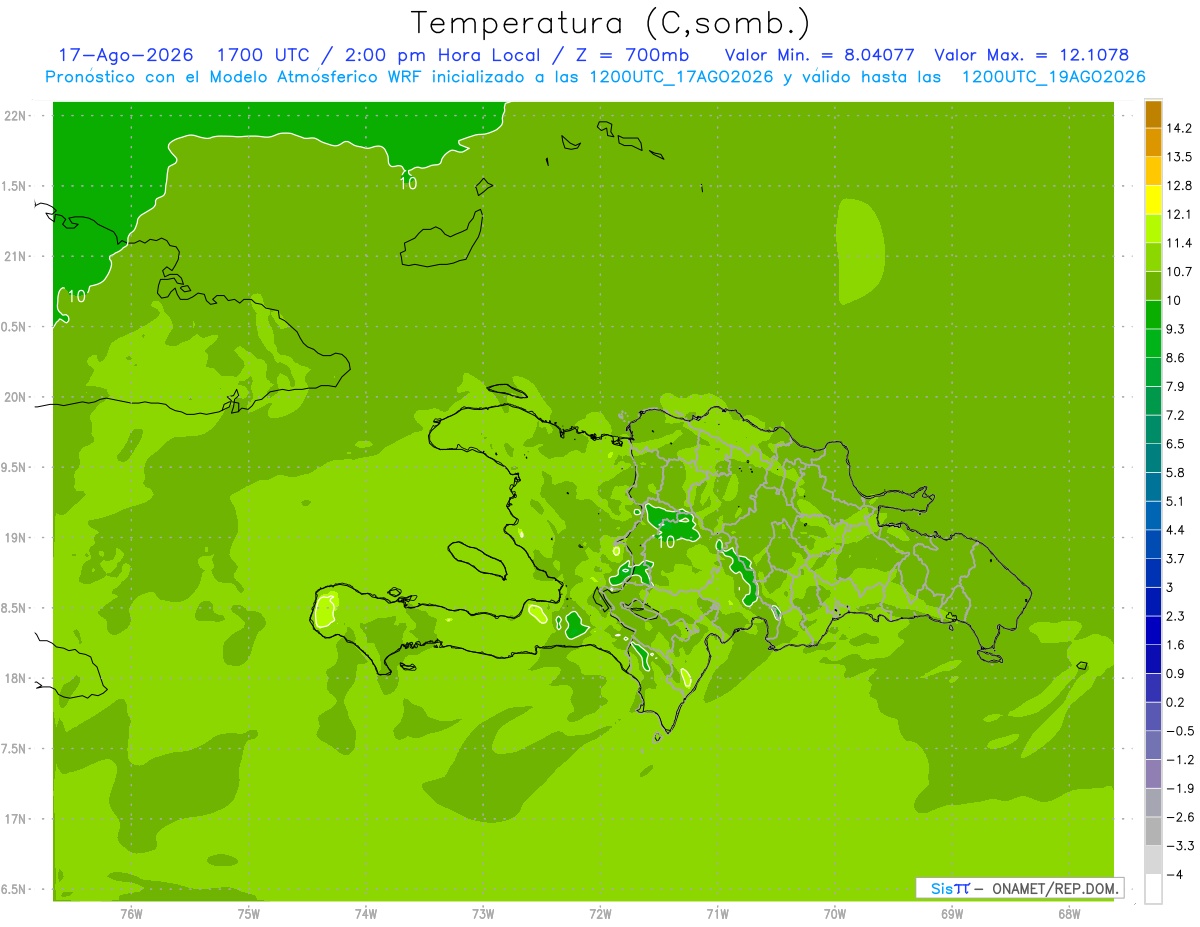Click the '68W' longitude label
Image resolution: width=1200 pixels, height=927 pixels.
(x=1069, y=914)
